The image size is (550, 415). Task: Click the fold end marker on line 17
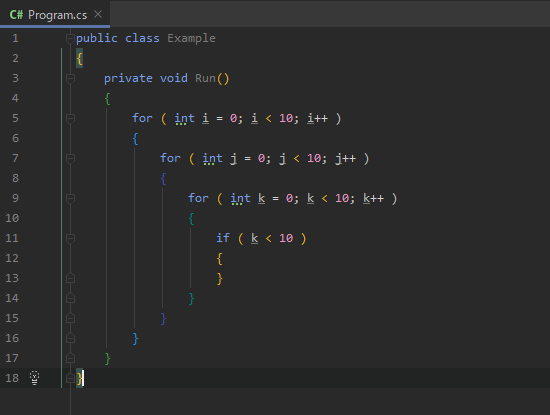click(70, 358)
